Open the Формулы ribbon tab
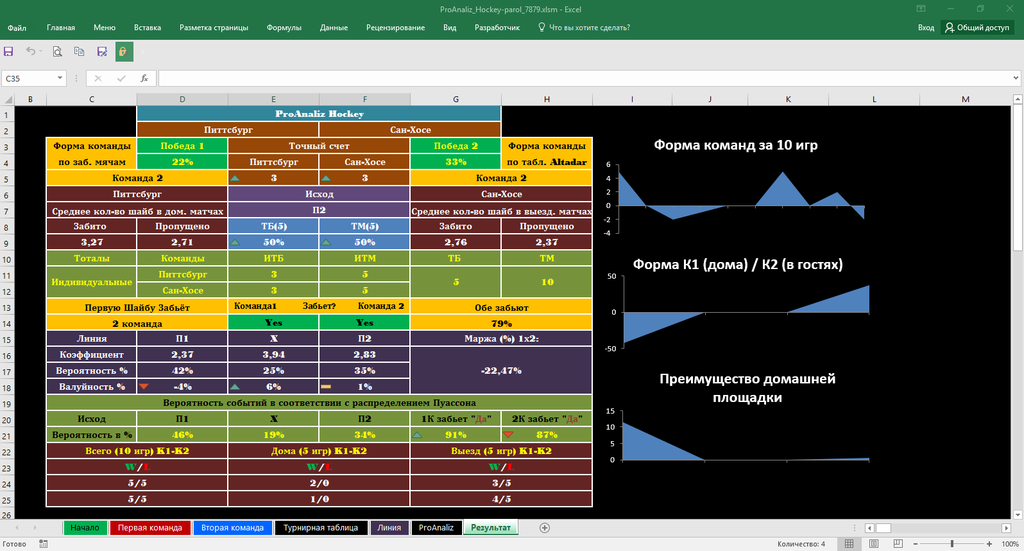 [284, 27]
